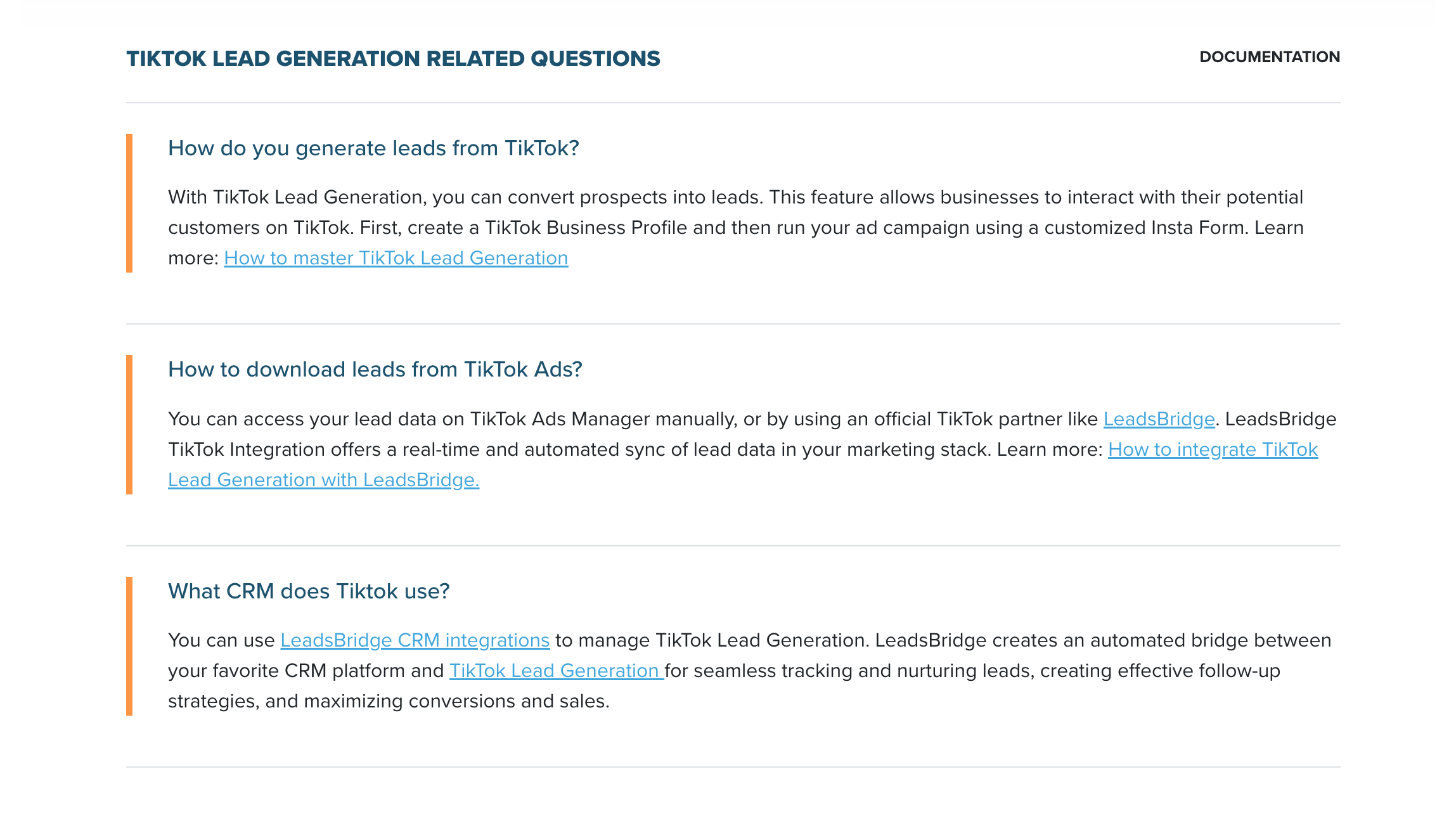Screen dimensions: 1456x819
Task: Click 'TikTok Lead Generation' link in CRM answer
Action: pos(555,671)
